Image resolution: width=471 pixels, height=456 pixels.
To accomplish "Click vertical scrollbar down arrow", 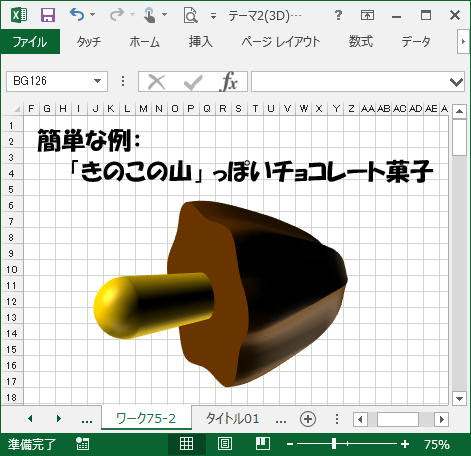I will coord(459,398).
